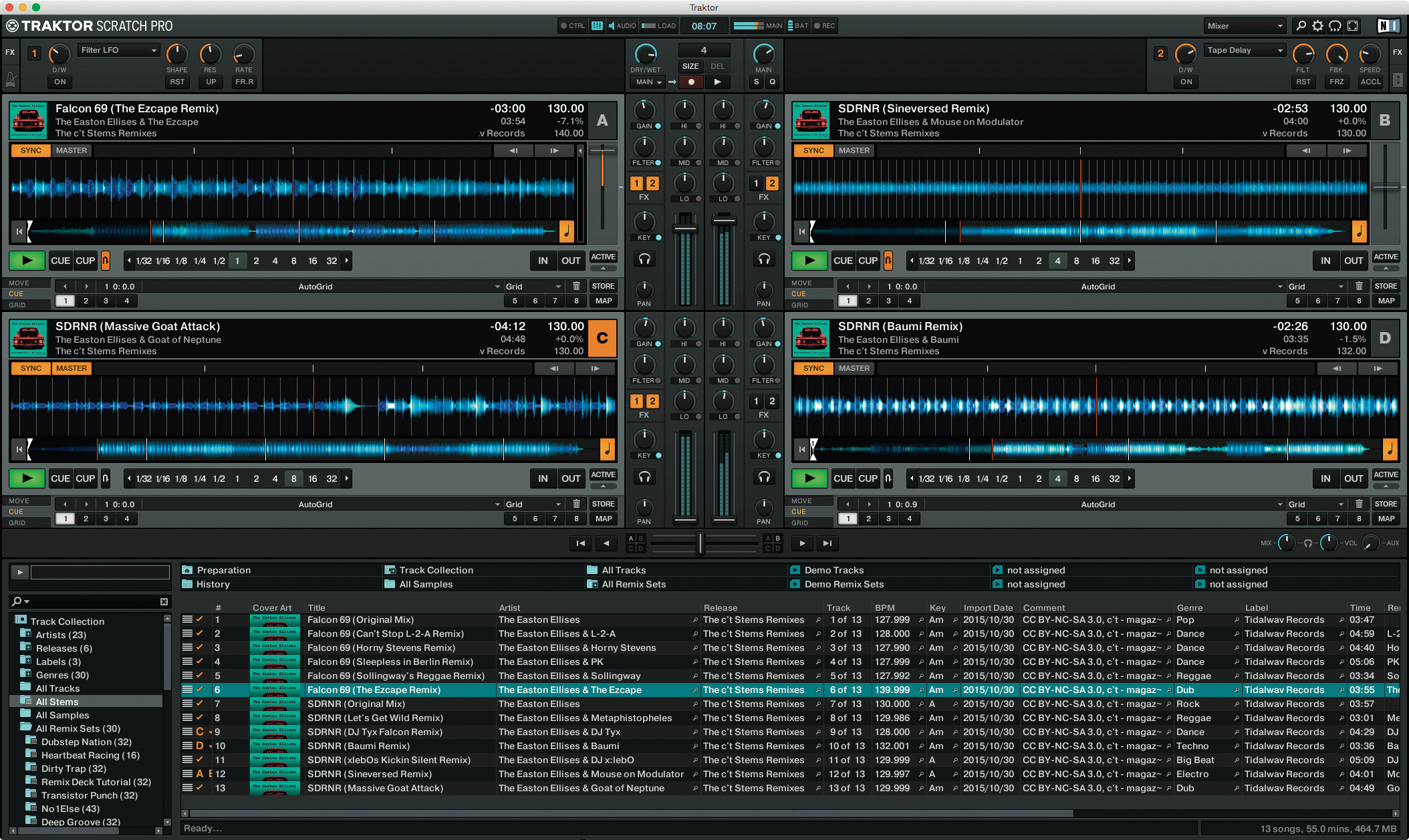Open the Tape Delay effect dropdown
Image resolution: width=1409 pixels, height=840 pixels.
click(1245, 50)
